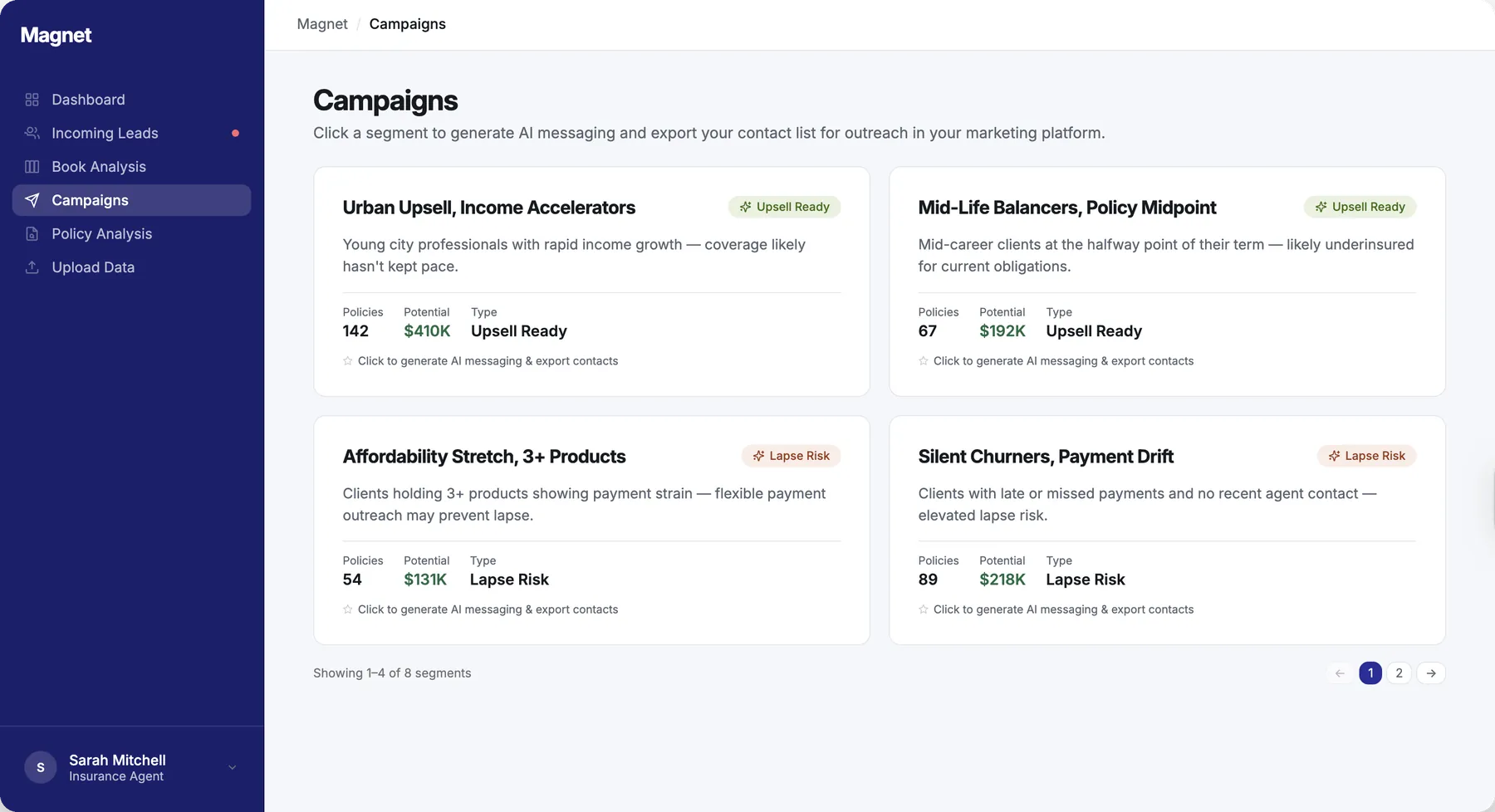1495x812 pixels.
Task: Click the Campaigns paper-plane icon
Action: pyautogui.click(x=32, y=200)
